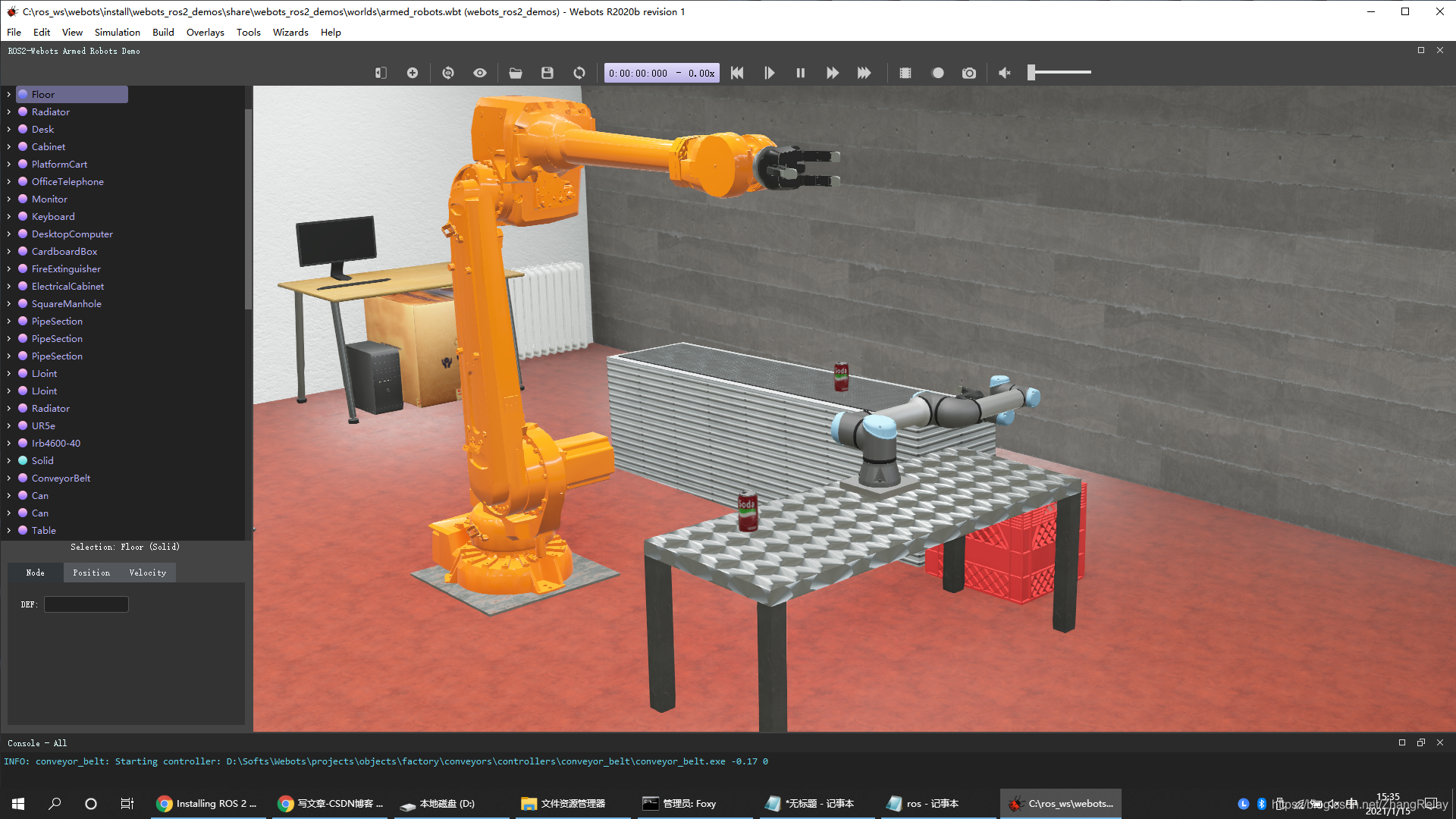1456x819 pixels.
Task: Switch to the Velocity tab
Action: coord(147,573)
